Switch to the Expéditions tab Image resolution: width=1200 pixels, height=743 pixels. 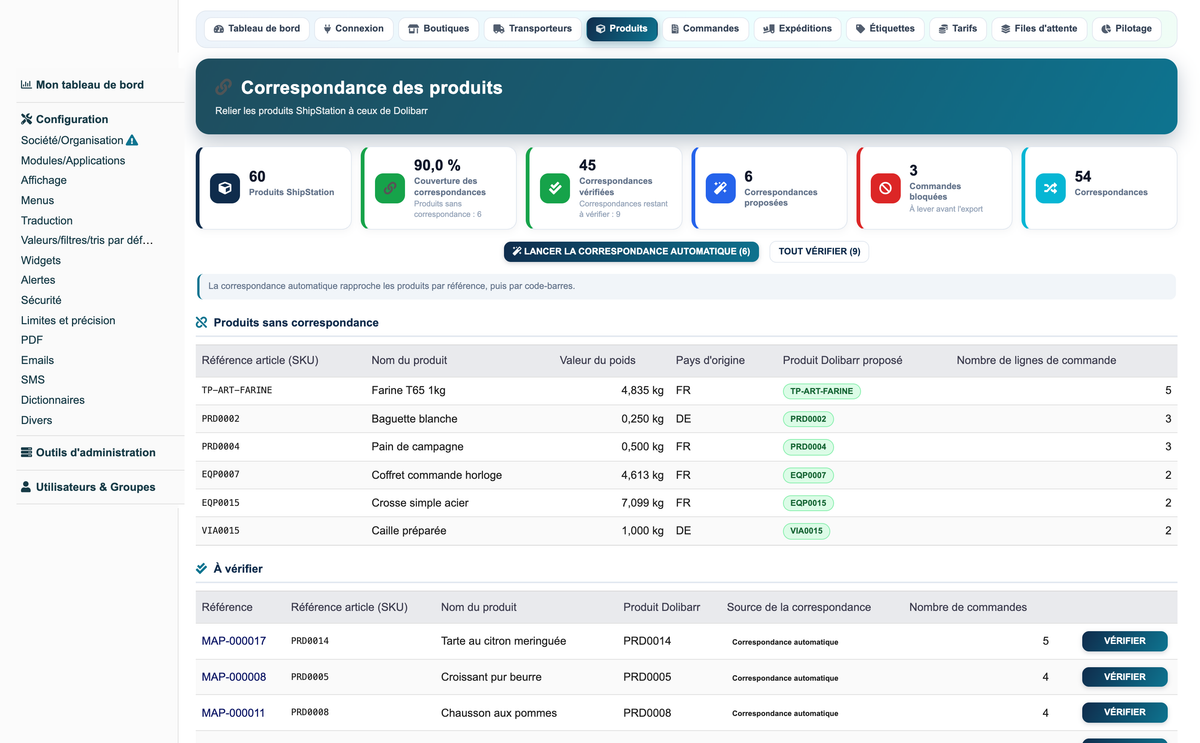pyautogui.click(x=798, y=29)
